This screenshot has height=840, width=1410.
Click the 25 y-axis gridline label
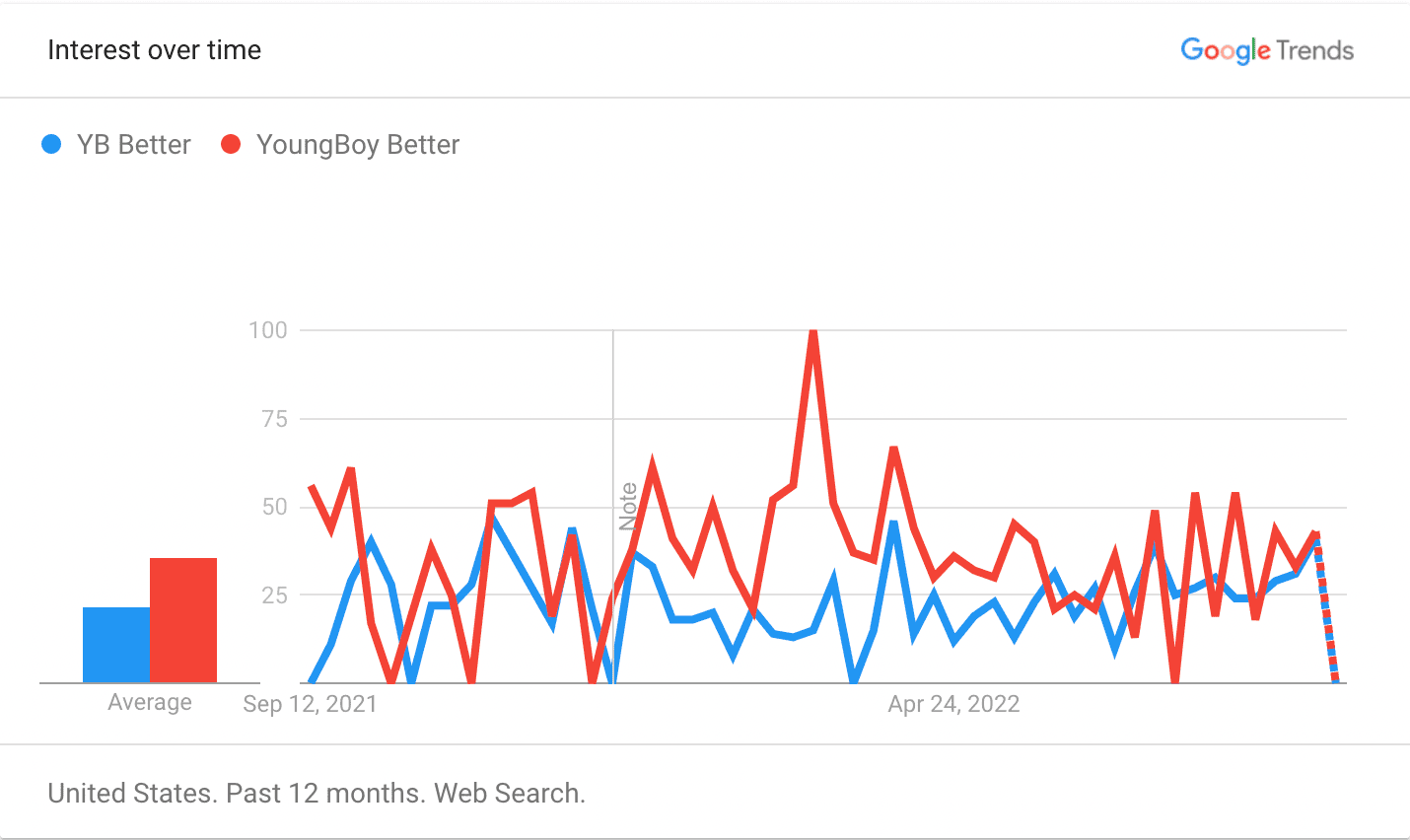275,595
